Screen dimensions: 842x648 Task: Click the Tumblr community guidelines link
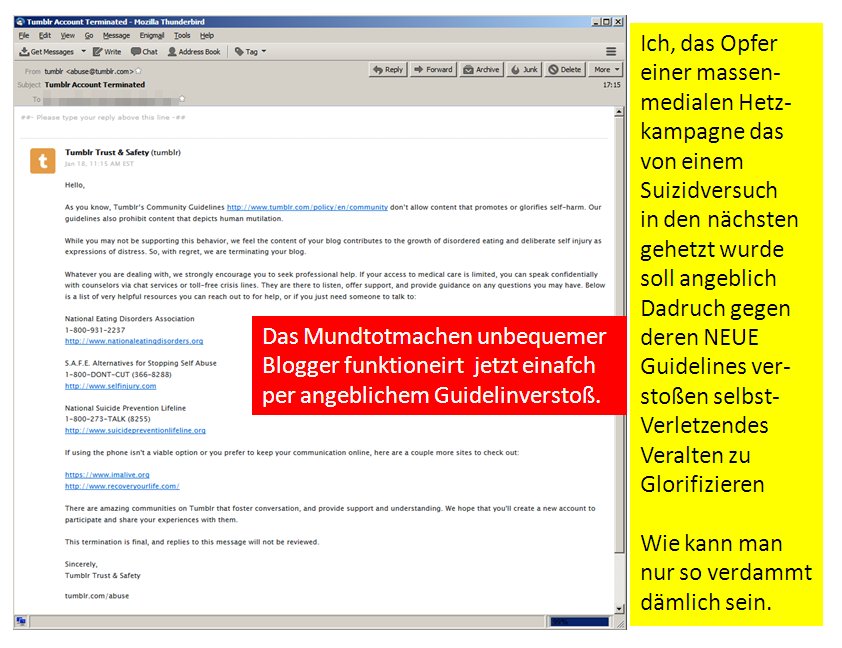[307, 207]
